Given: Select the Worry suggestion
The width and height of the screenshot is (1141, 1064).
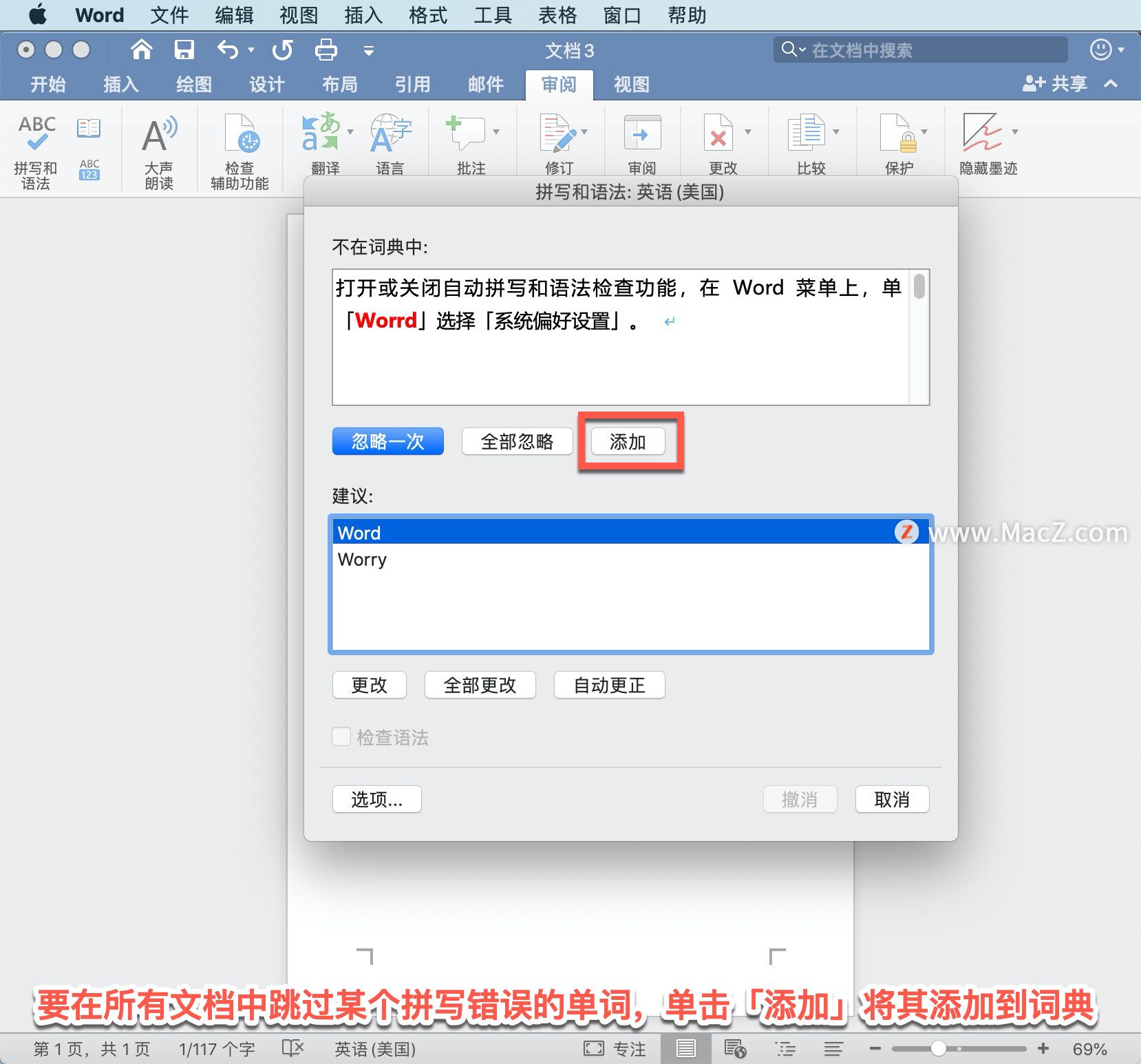Looking at the screenshot, I should tap(630, 559).
